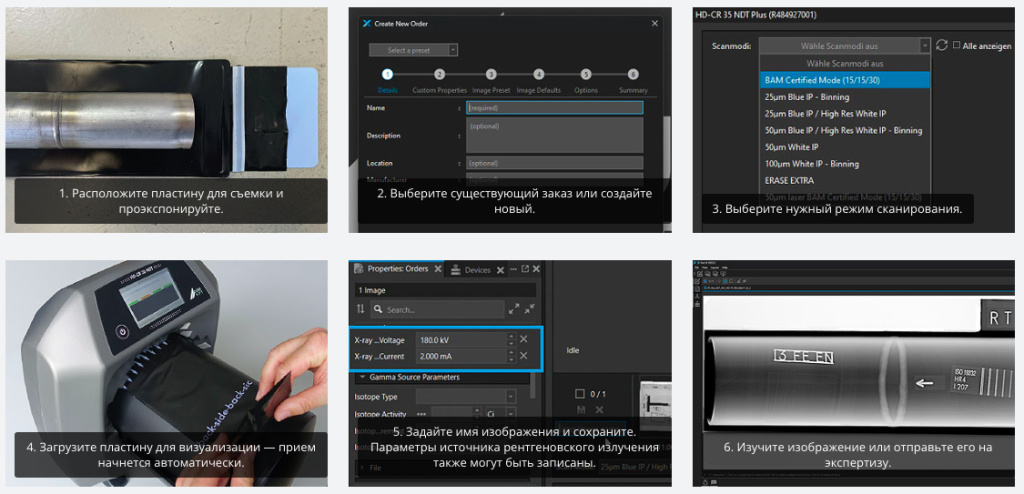Open the Scanmodi combo box
The width and height of the screenshot is (1024, 494).
click(844, 46)
